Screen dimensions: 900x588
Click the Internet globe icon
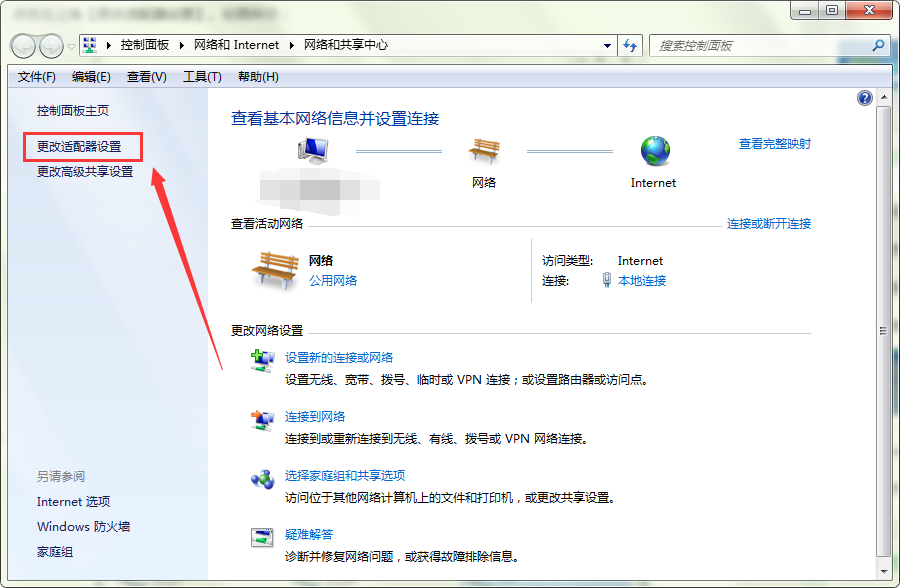coord(655,151)
